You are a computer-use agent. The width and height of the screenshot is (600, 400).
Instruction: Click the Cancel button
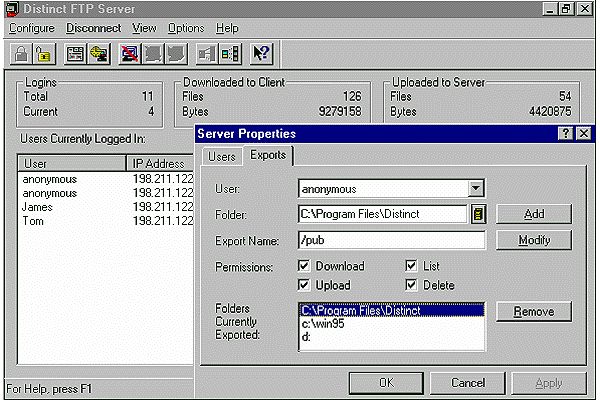pyautogui.click(x=468, y=383)
